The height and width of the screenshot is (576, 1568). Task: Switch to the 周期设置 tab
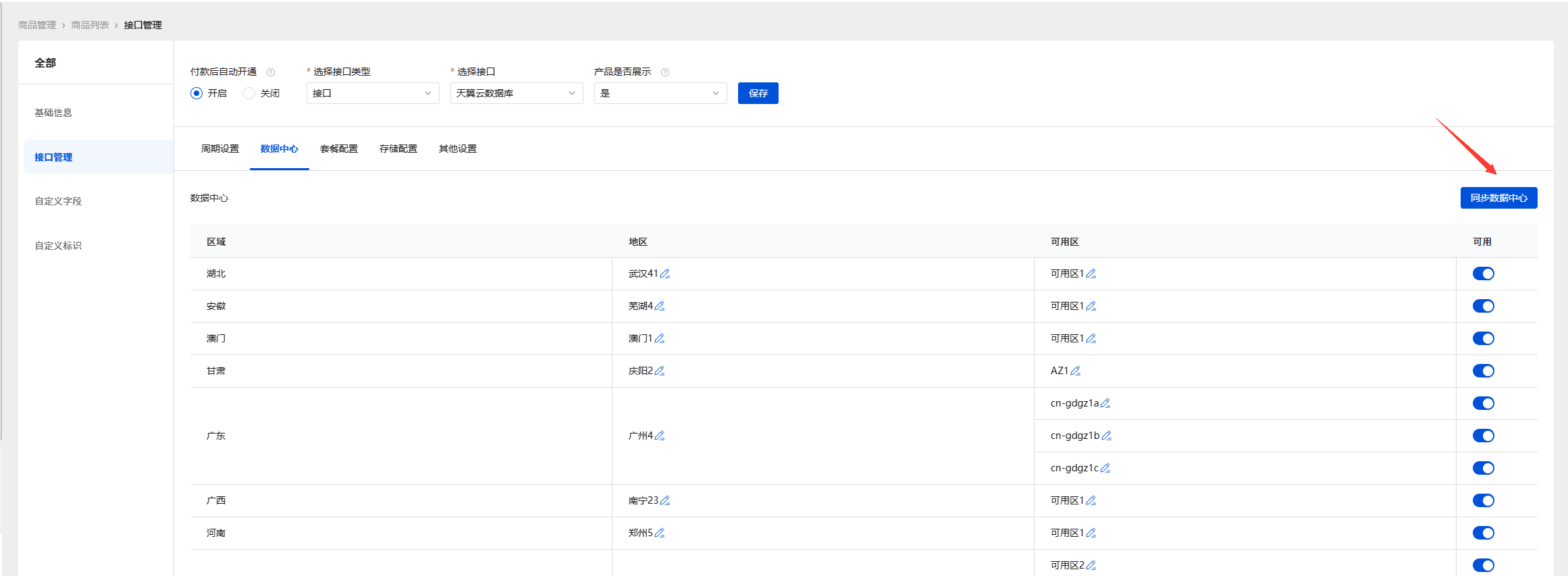(220, 149)
